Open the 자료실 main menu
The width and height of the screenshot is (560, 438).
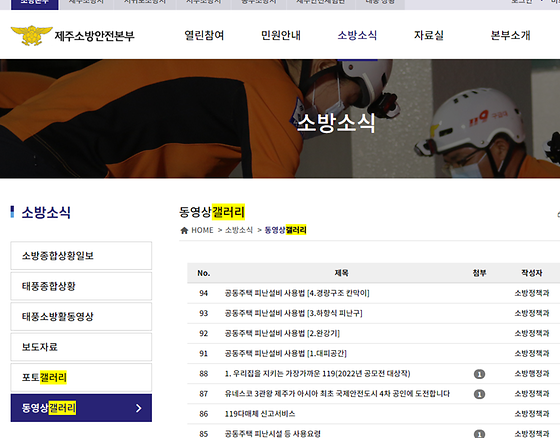429,35
